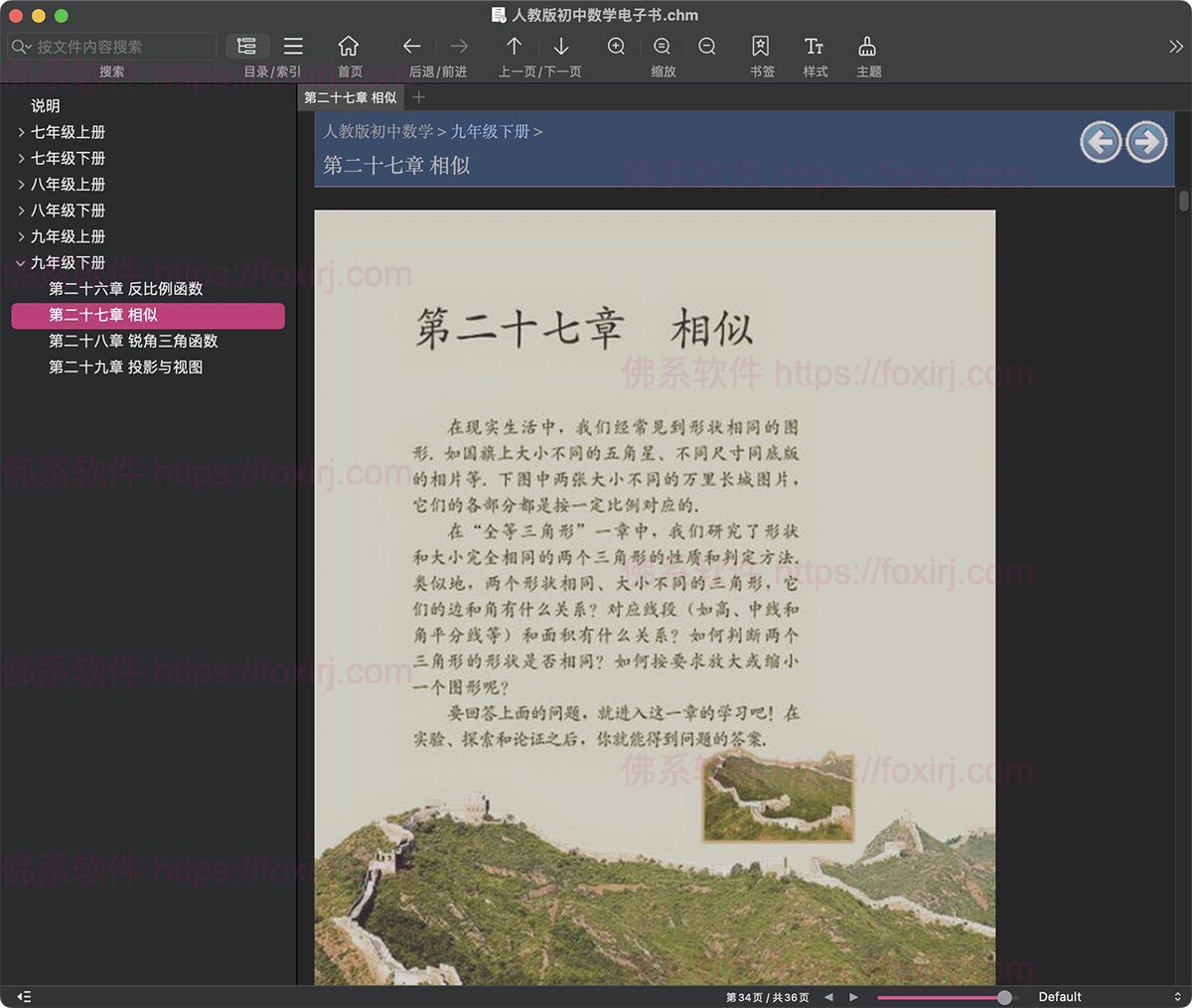Zoom in with the magnifier plus icon
The width and height of the screenshot is (1192, 1008).
[x=616, y=47]
